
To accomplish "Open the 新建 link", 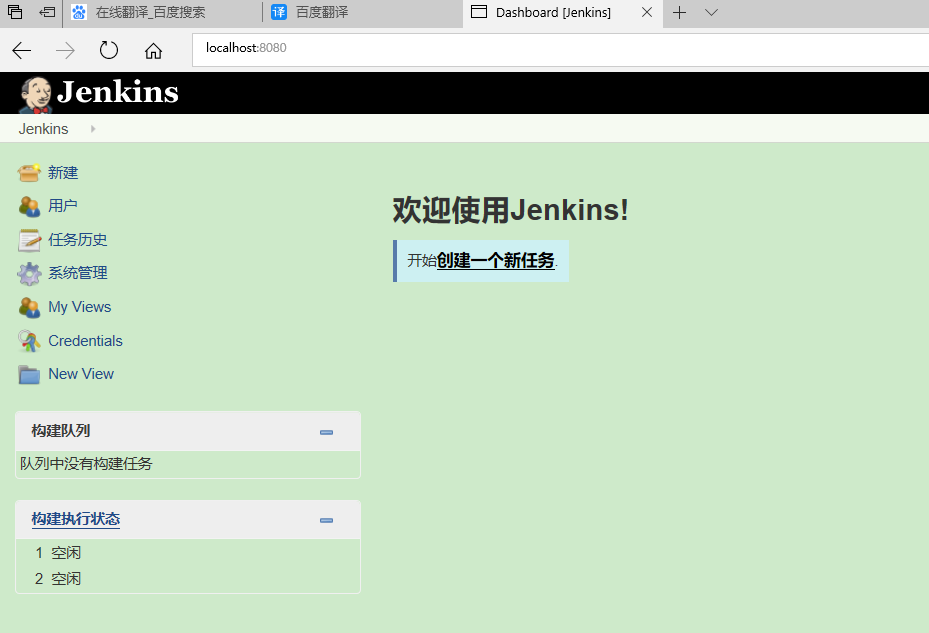I will [63, 172].
